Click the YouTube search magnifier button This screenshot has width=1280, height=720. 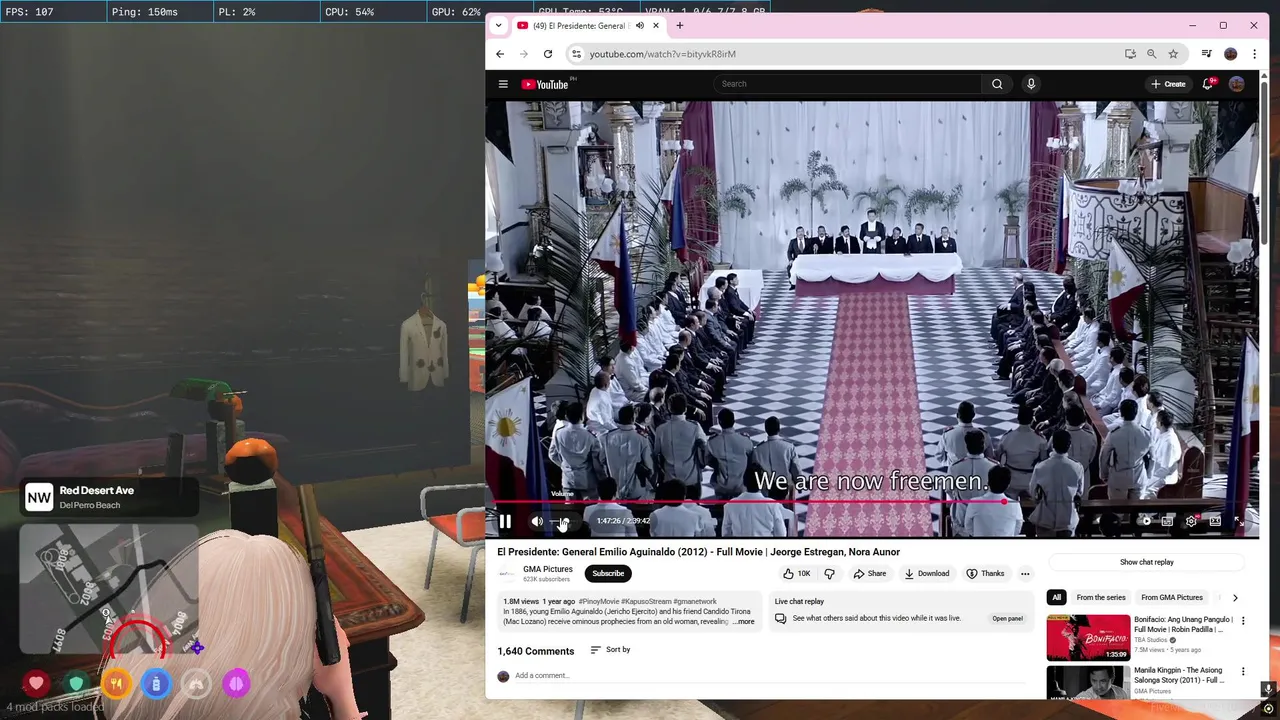(997, 84)
